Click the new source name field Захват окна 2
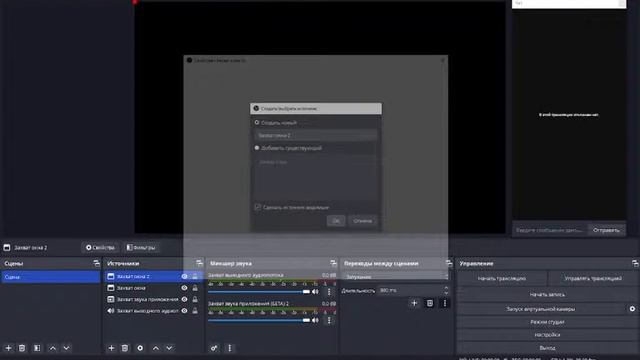This screenshot has width=640, height=360. (316, 135)
